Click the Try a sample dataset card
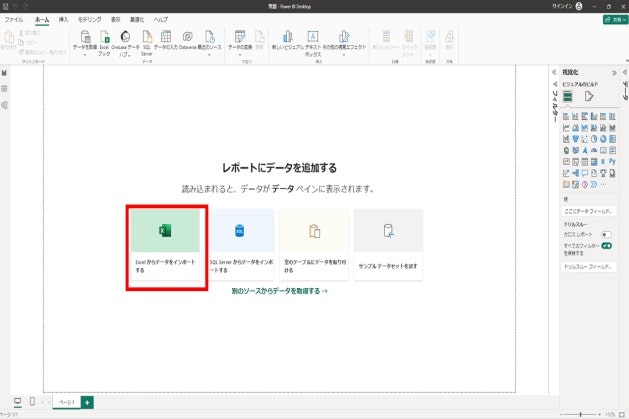Image resolution: width=629 pixels, height=419 pixels. 388,245
